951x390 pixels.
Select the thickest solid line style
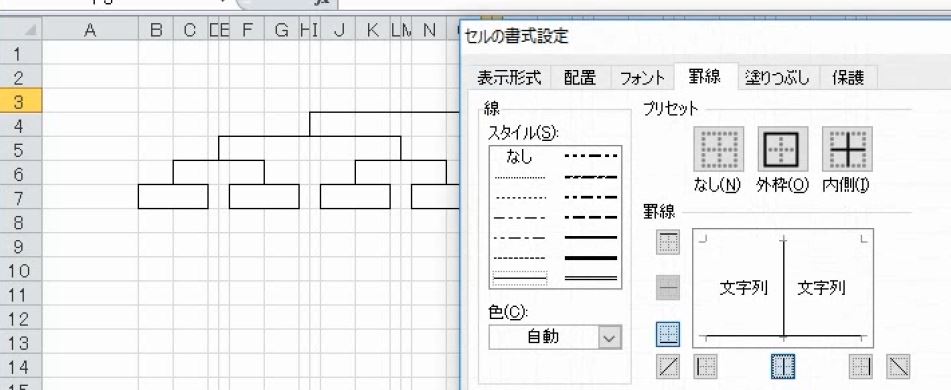590,258
